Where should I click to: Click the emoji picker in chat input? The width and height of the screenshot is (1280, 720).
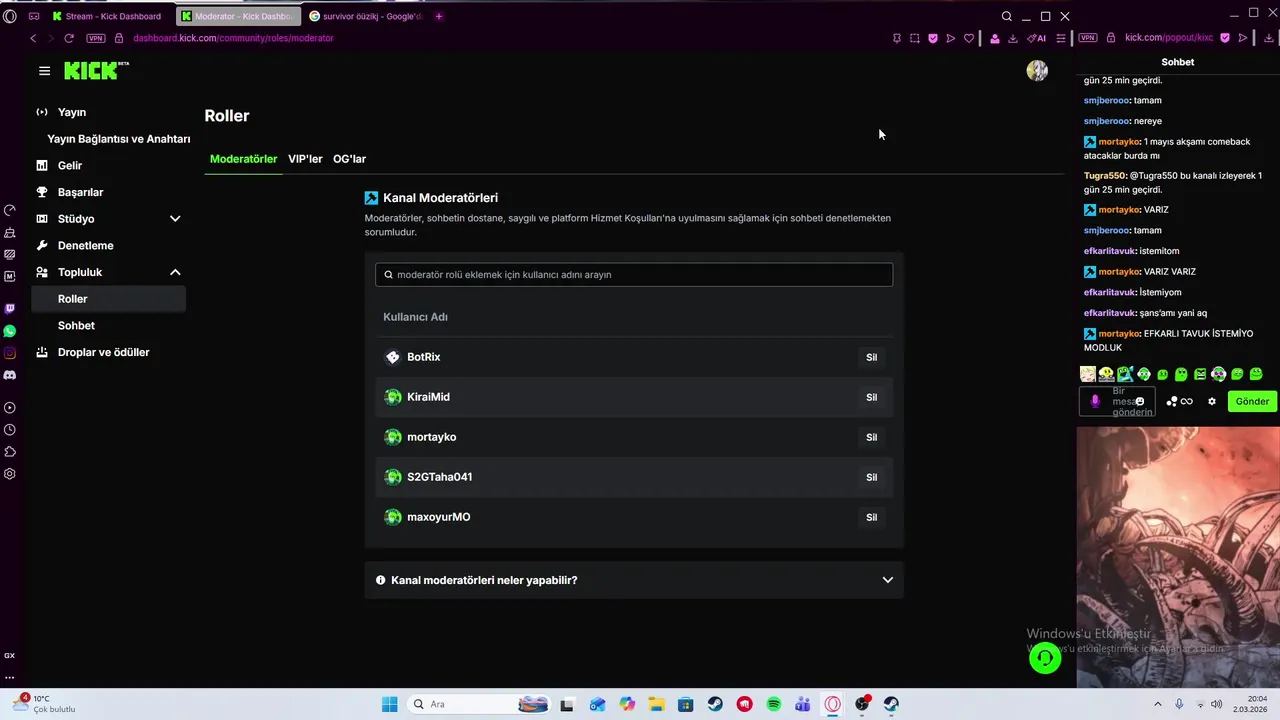point(1140,401)
